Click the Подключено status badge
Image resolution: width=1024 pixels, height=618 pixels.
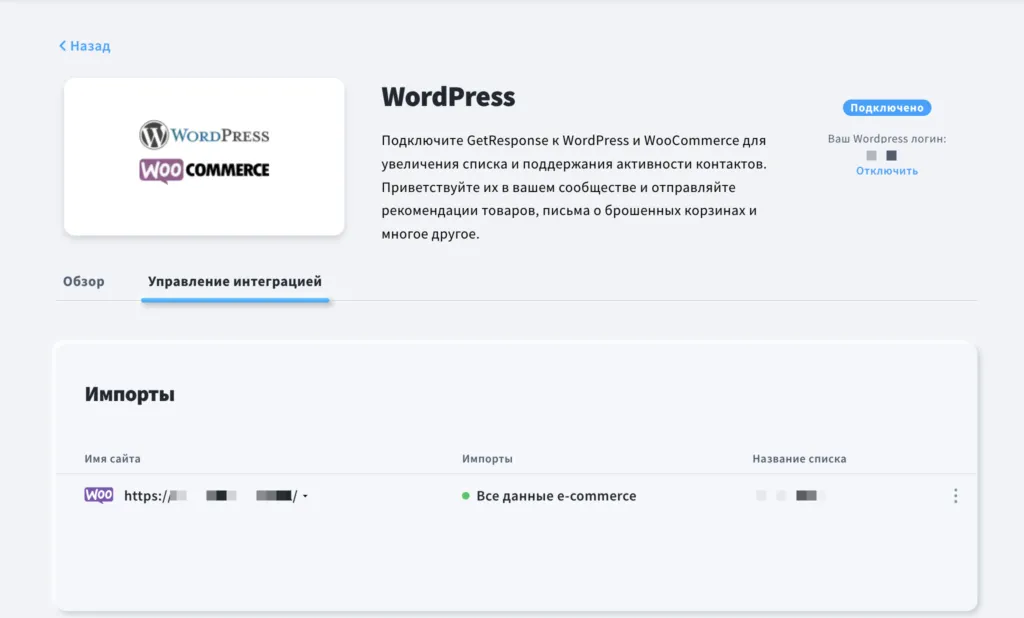pos(887,108)
